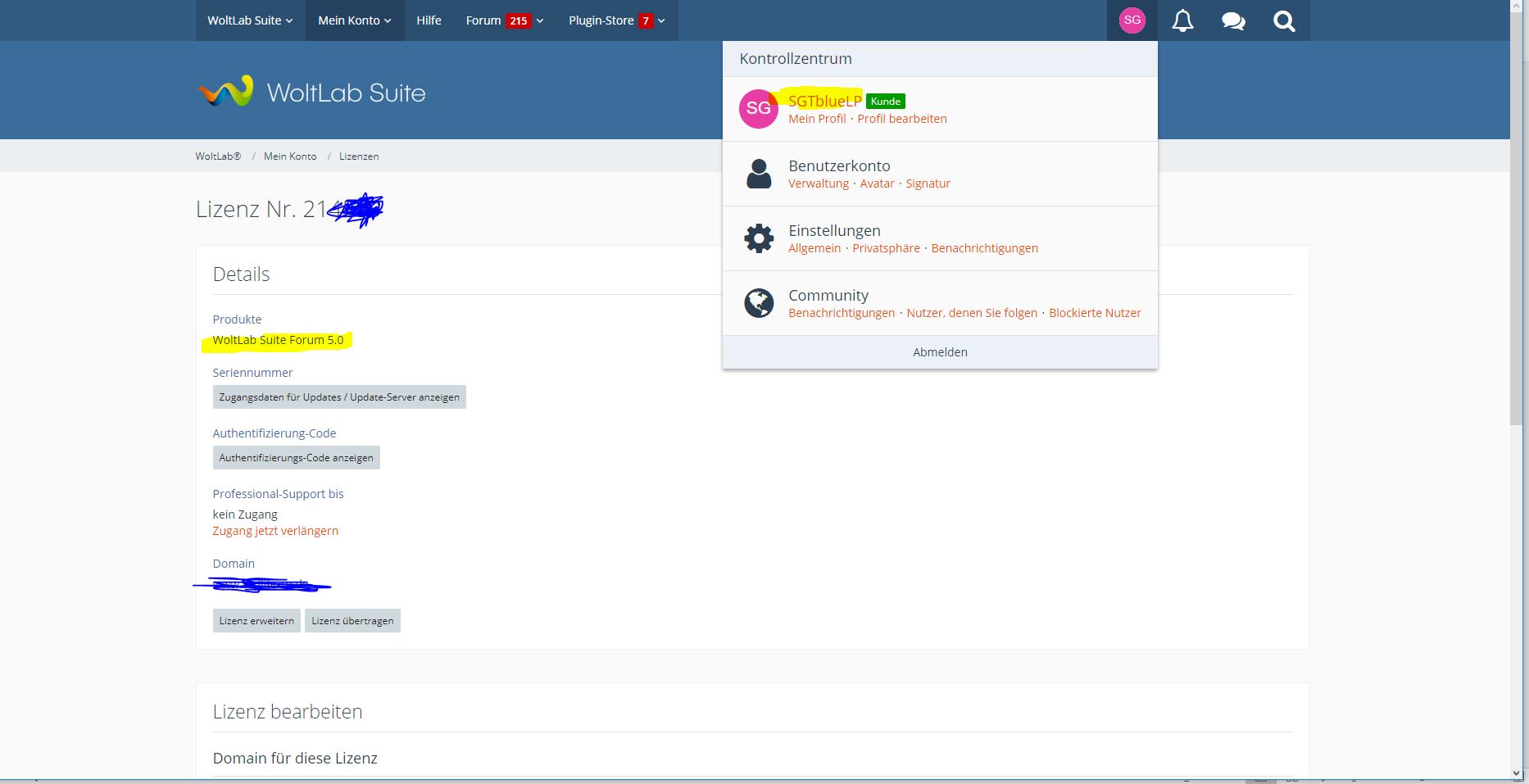Click Authentifizierungs-Code anzeigen button

click(296, 458)
